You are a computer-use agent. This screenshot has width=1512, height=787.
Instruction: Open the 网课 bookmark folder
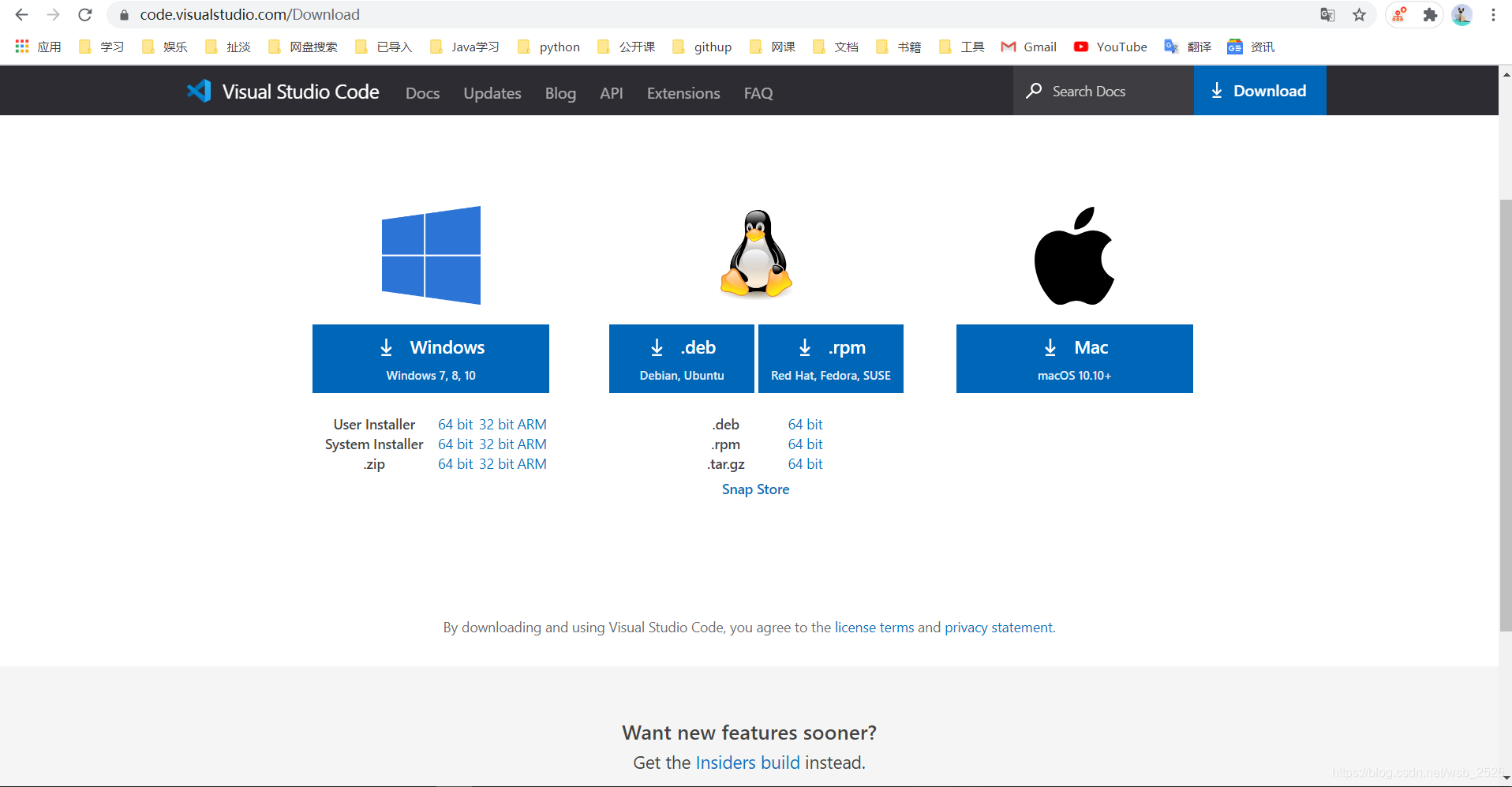click(772, 47)
